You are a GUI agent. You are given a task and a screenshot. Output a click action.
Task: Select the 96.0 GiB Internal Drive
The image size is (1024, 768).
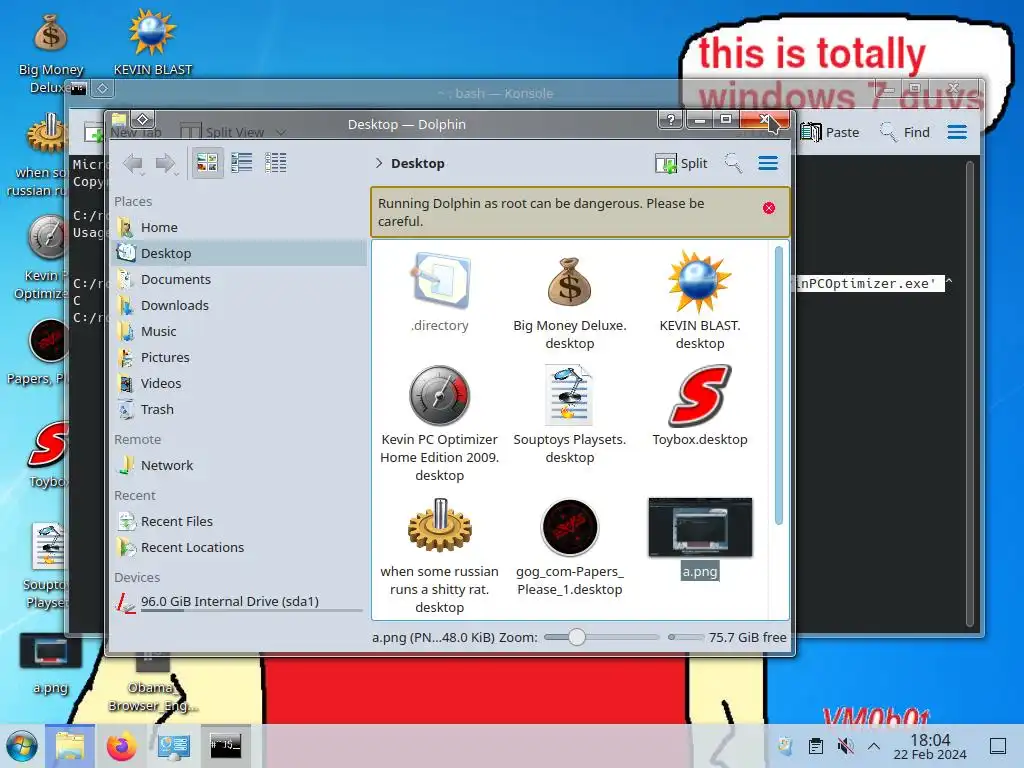point(239,602)
